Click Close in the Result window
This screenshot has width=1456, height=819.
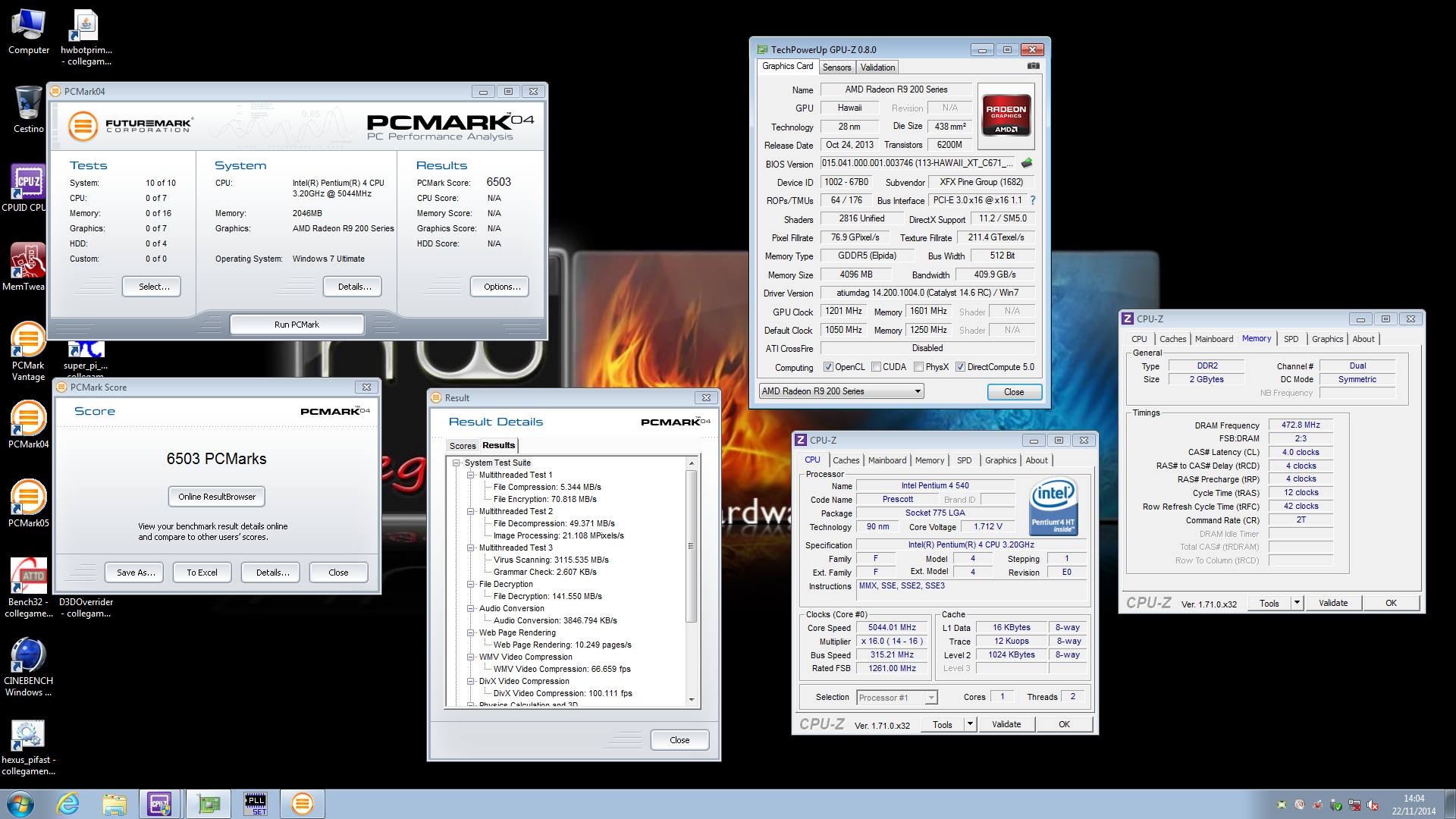pos(679,740)
